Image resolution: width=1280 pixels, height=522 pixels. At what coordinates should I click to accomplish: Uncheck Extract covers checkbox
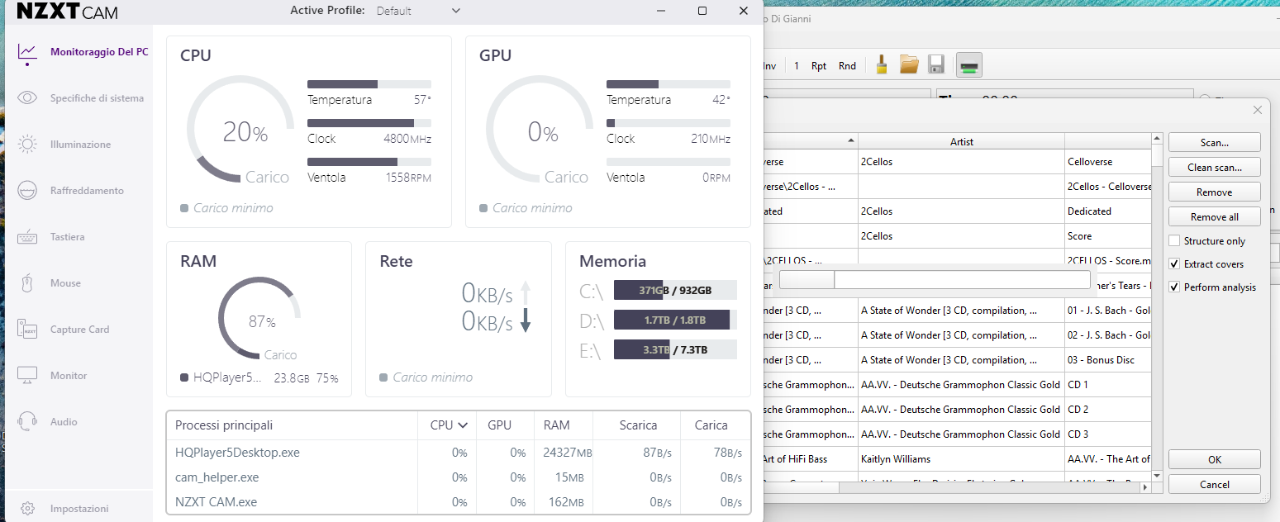[1174, 264]
